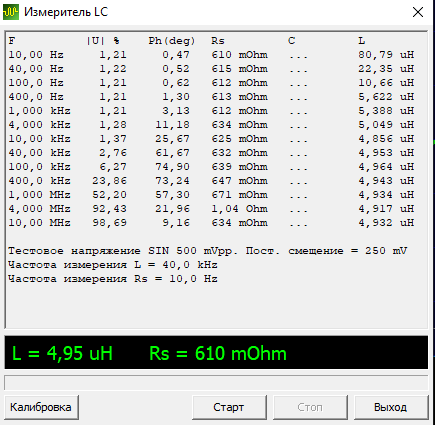This screenshot has height=425, width=435.
Task: Click the Ph(deg) column header
Action: tap(171, 41)
